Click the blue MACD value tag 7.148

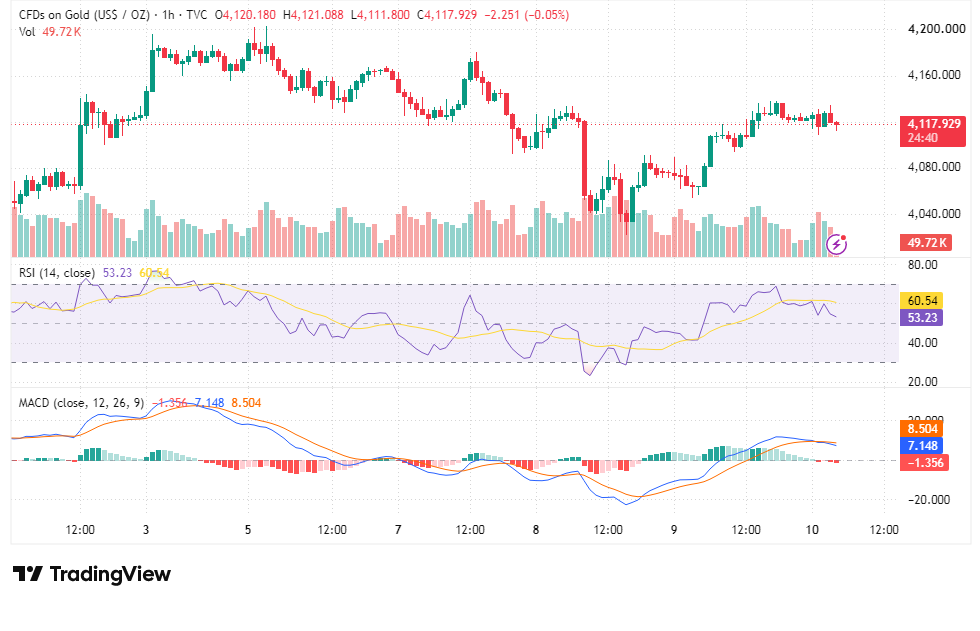[922, 445]
